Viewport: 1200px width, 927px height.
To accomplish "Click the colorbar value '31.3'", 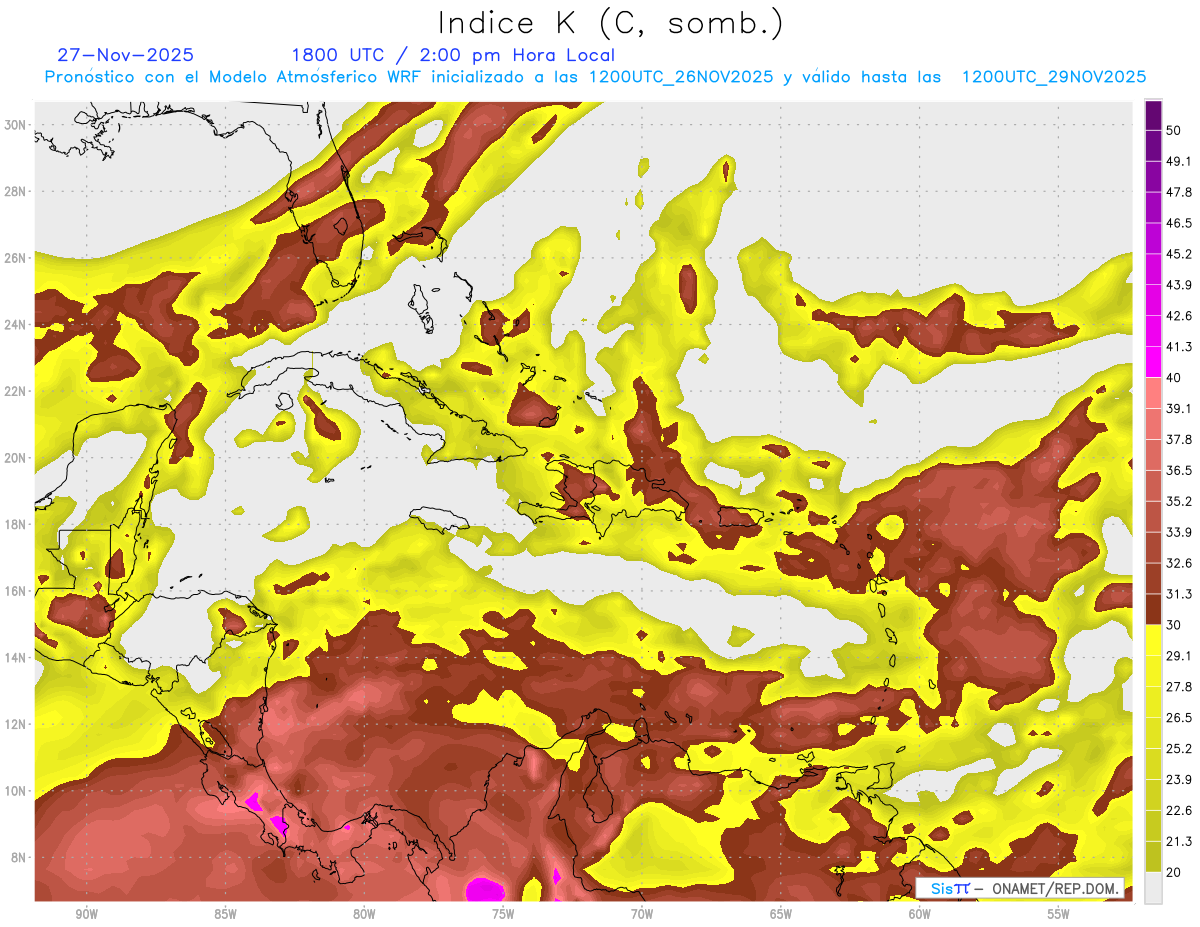I will (1178, 594).
